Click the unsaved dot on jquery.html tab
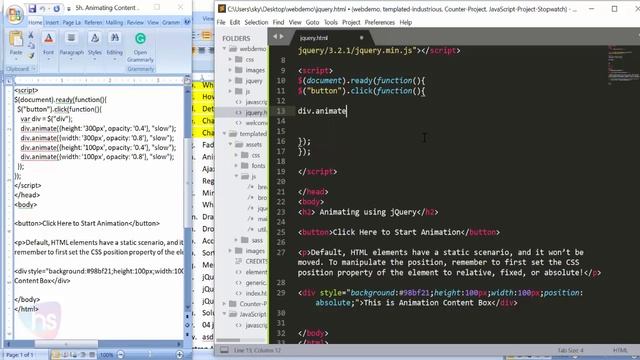The height and width of the screenshot is (360, 640). pos(361,38)
